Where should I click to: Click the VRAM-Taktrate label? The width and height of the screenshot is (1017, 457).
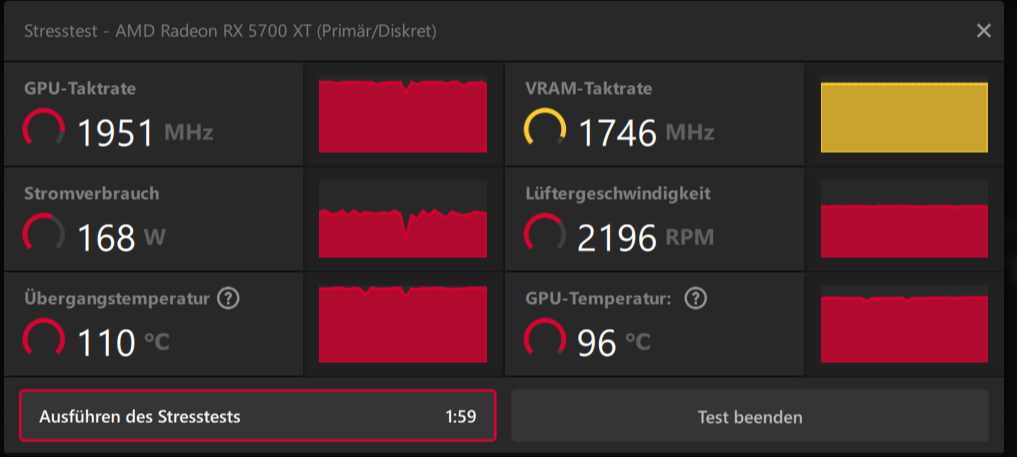point(588,89)
